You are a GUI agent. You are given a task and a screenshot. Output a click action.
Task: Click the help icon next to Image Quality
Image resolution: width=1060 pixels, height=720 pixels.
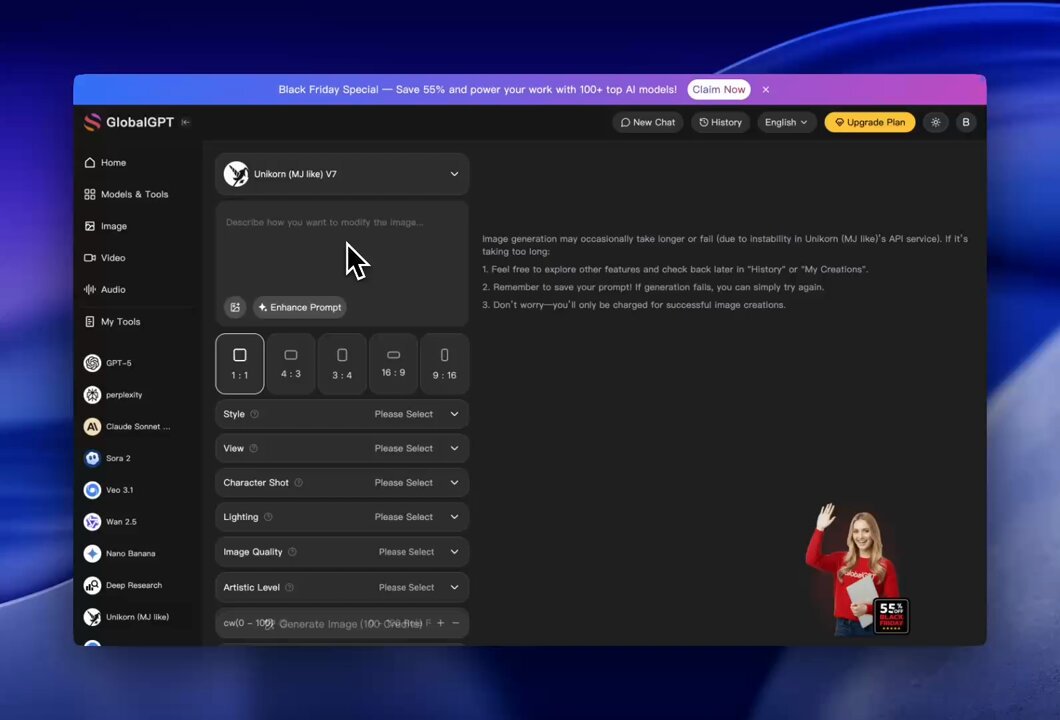292,552
